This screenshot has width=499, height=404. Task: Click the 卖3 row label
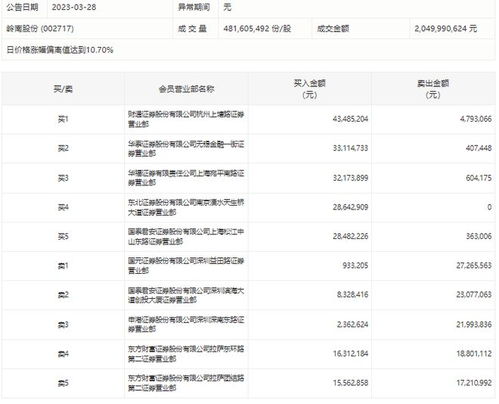pos(63,324)
